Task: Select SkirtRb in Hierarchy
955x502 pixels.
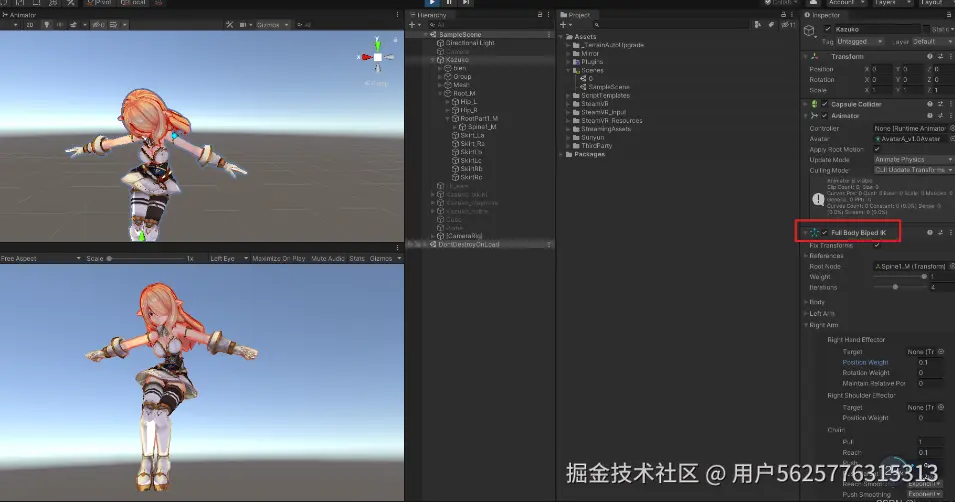Action: pyautogui.click(x=470, y=169)
